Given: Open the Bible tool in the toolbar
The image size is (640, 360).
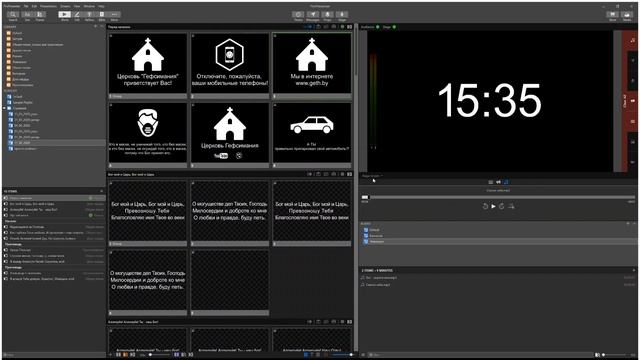Looking at the screenshot, I should [102, 16].
